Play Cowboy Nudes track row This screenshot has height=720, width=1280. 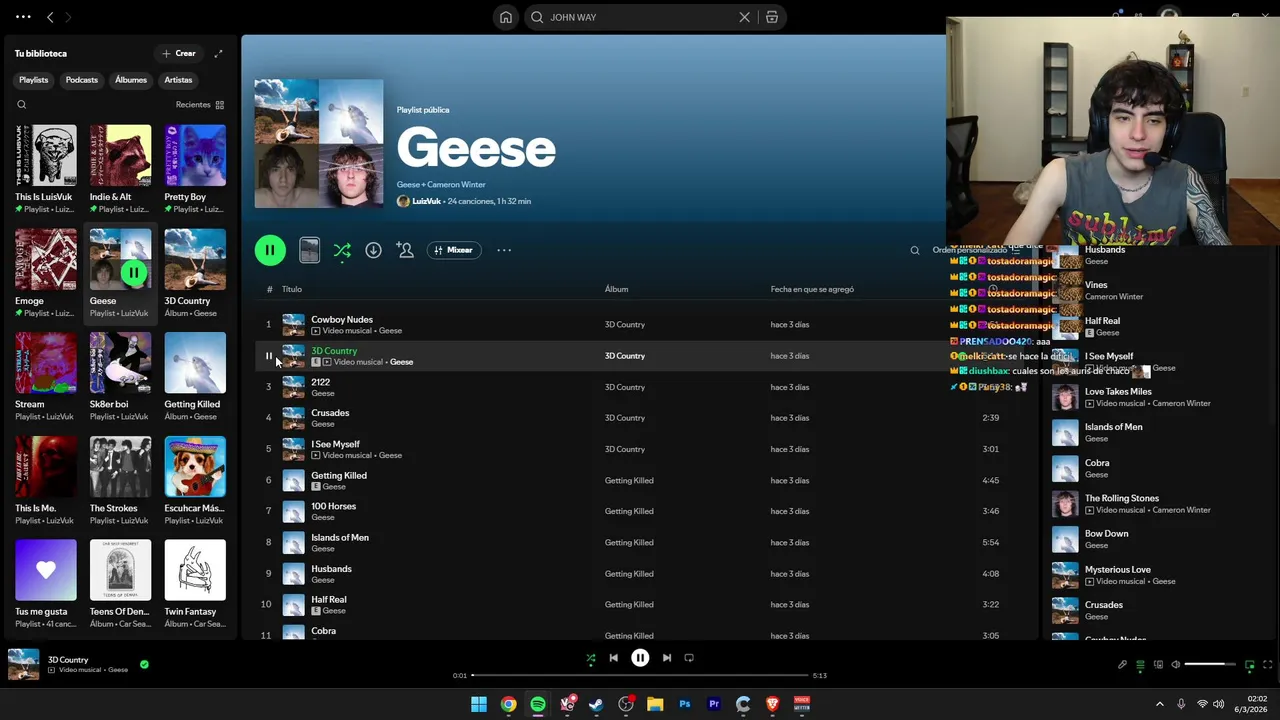point(640,325)
